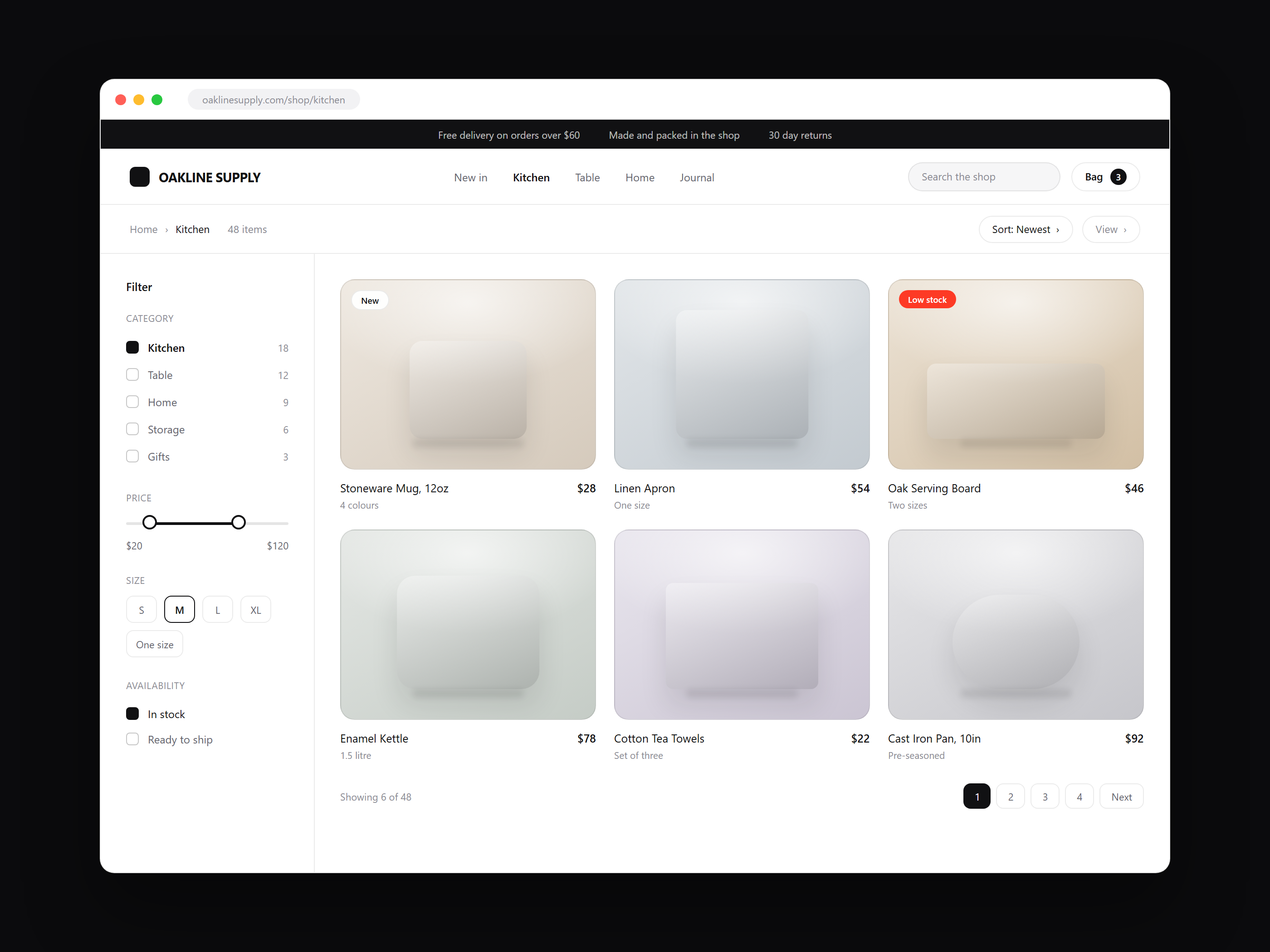1270x952 pixels.
Task: Click Home in the top navigation bar
Action: [x=640, y=177]
